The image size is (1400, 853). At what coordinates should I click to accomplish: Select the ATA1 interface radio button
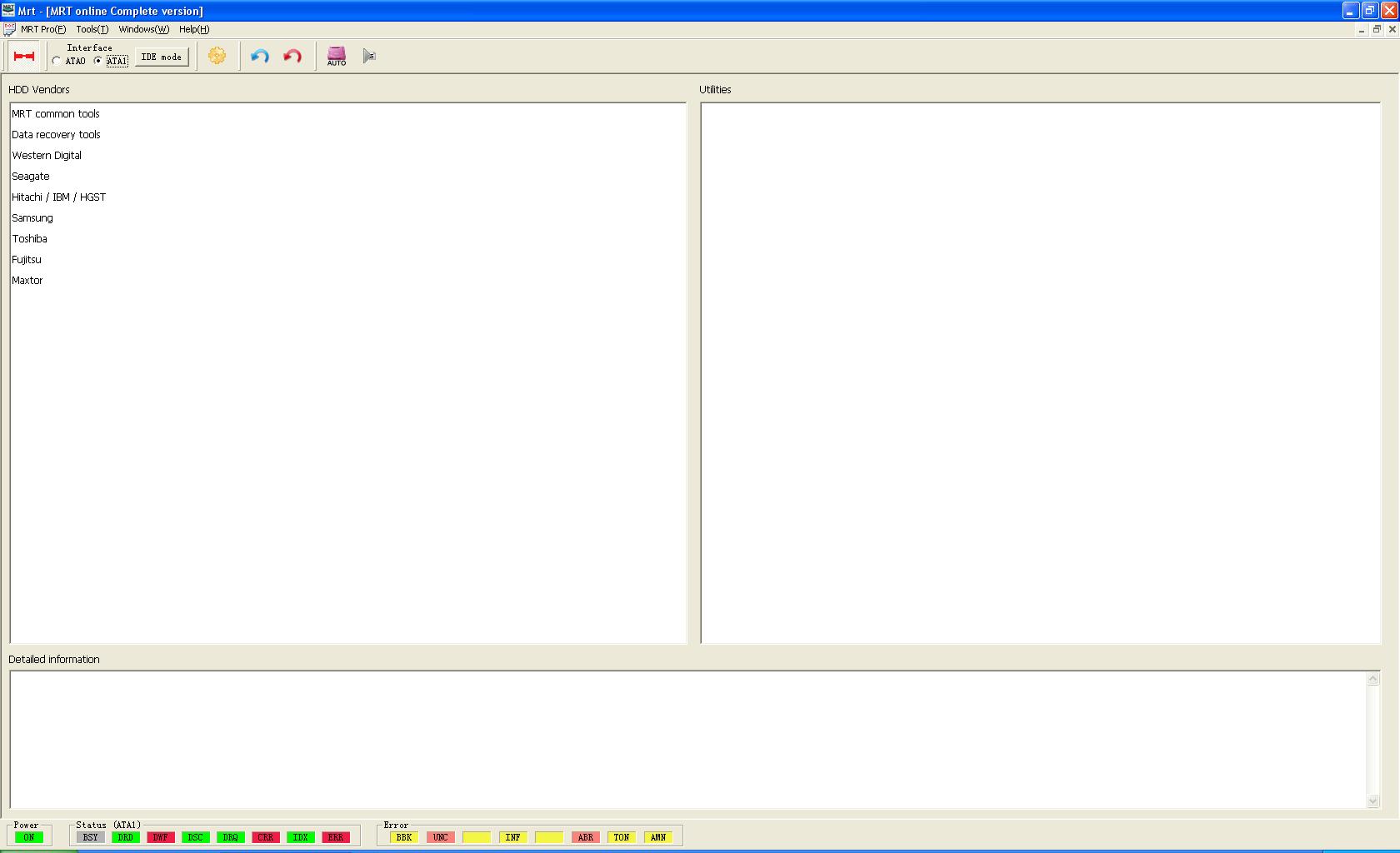click(97, 61)
